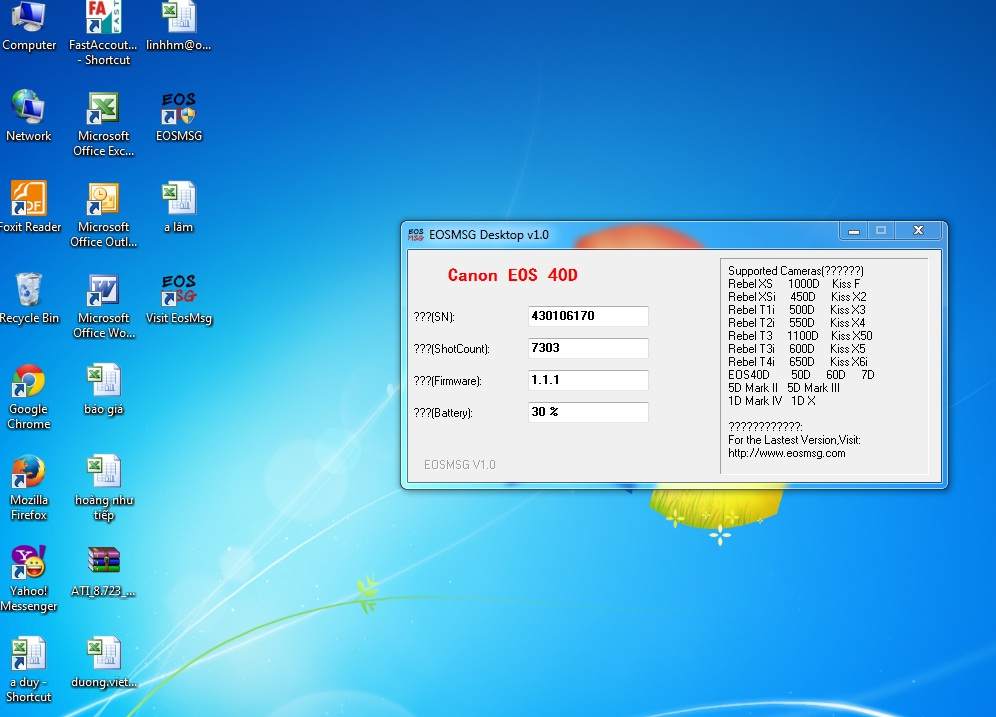Image resolution: width=996 pixels, height=717 pixels.
Task: Minimize the EOSMSG Desktop window
Action: point(854,231)
